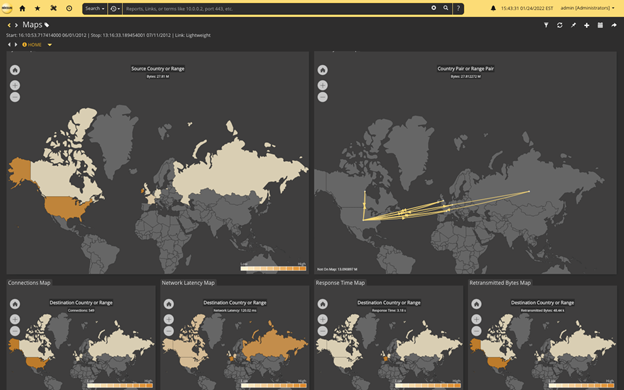Click the share arrow icon in Maps toolbar

[x=614, y=25]
